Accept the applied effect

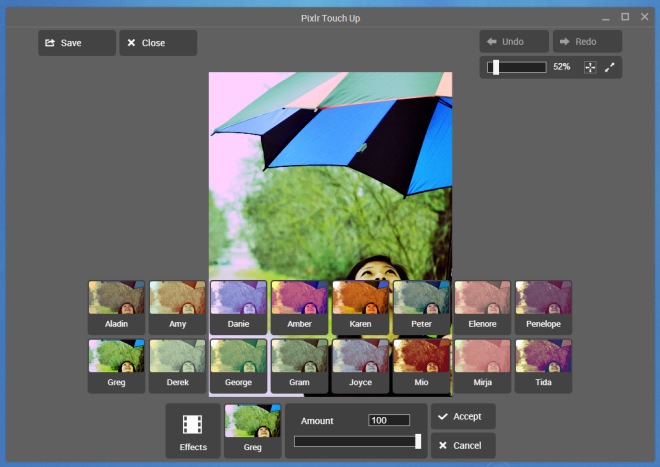(x=463, y=416)
